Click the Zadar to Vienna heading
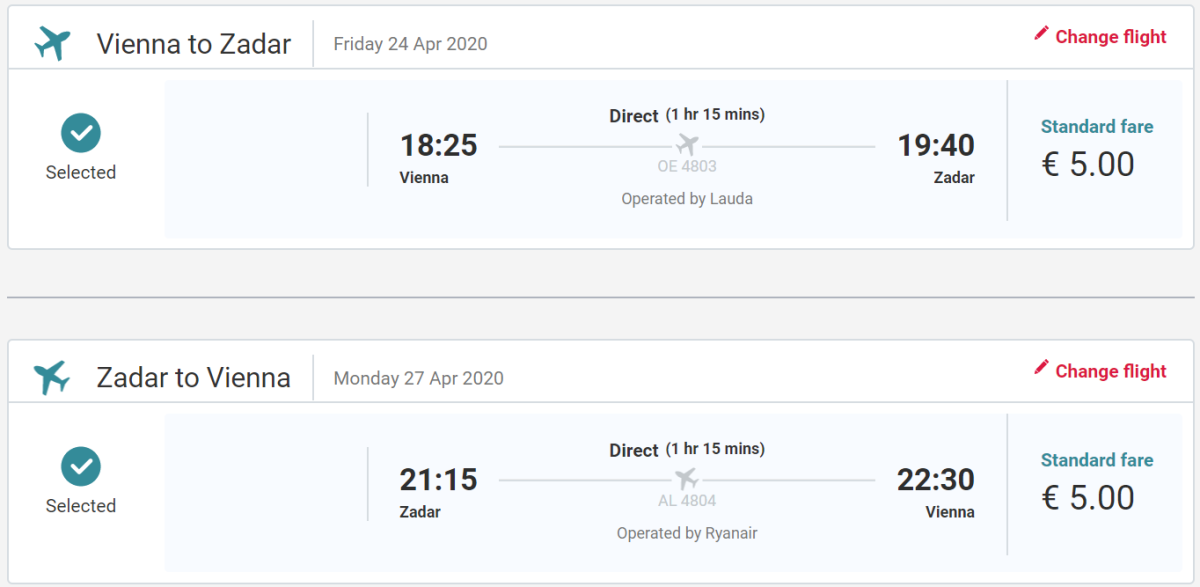The width and height of the screenshot is (1200, 587). [x=194, y=378]
